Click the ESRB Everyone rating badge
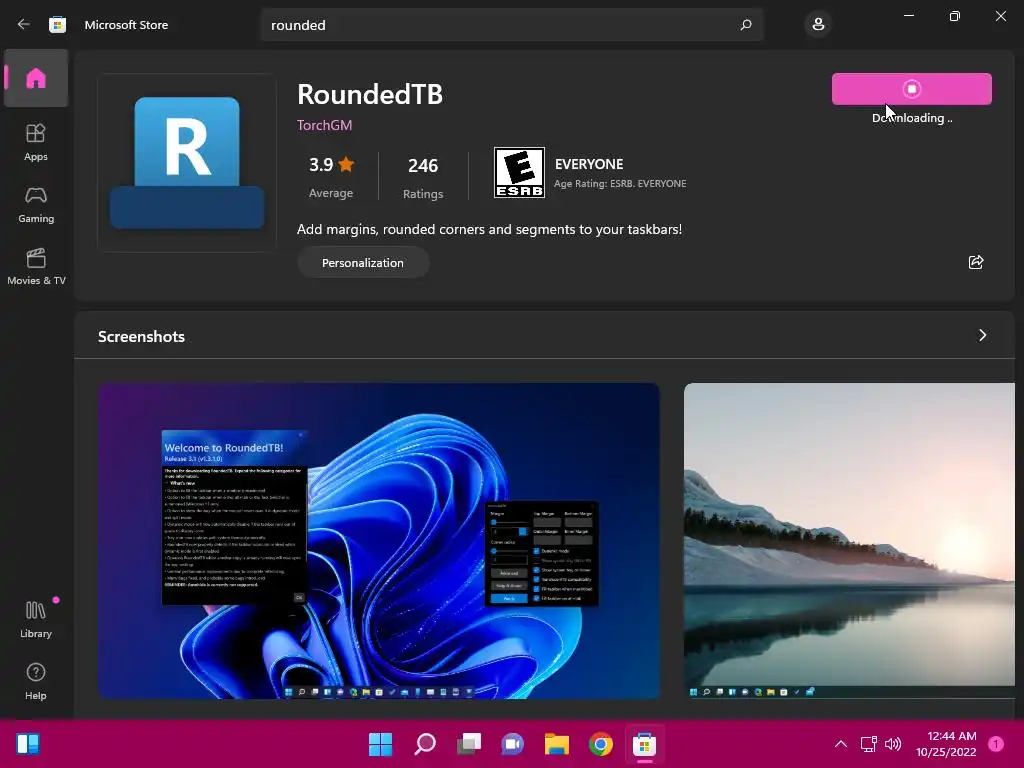 pyautogui.click(x=519, y=172)
